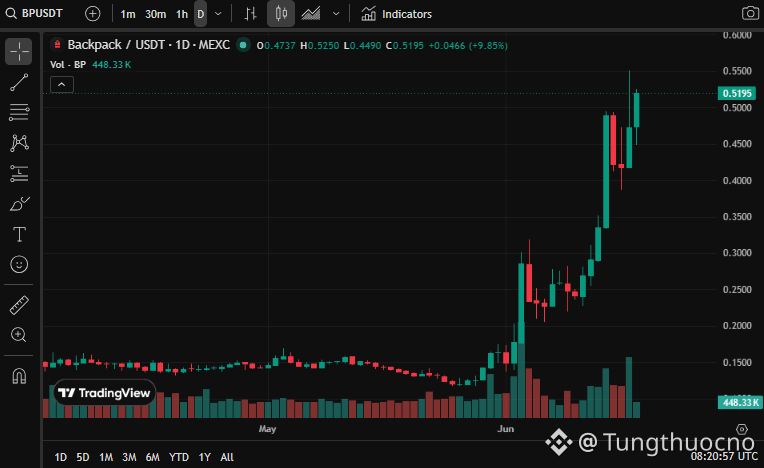Click the 0.1500 price axis label

(737, 362)
